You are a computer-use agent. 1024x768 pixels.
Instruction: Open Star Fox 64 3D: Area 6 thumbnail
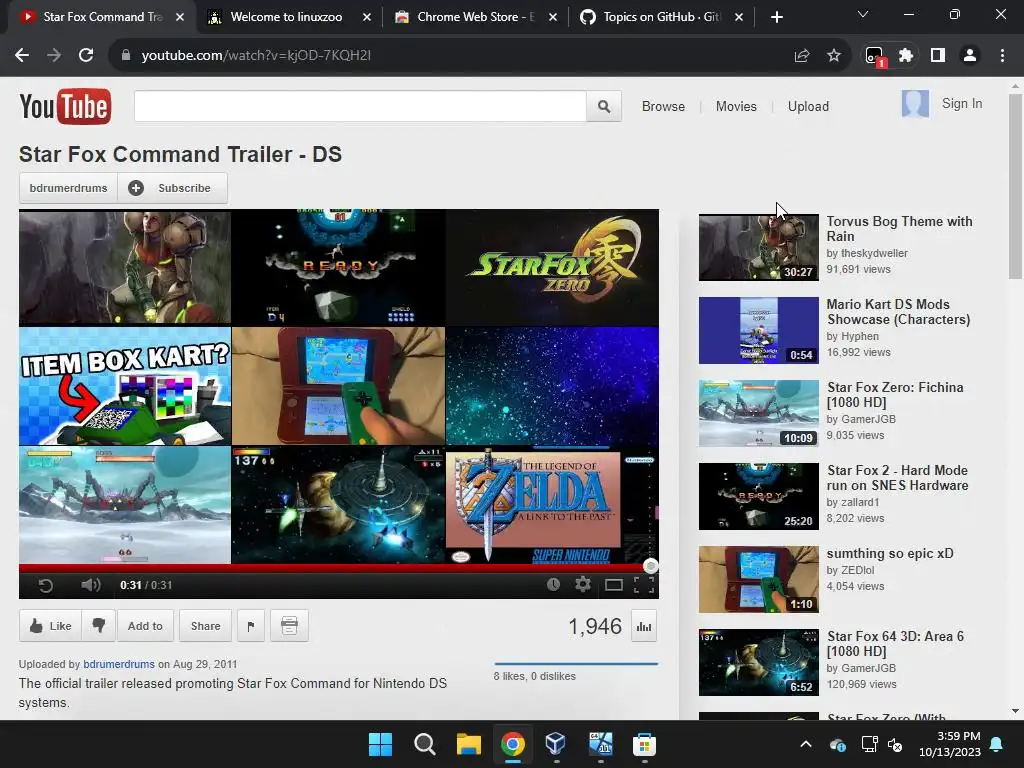758,662
